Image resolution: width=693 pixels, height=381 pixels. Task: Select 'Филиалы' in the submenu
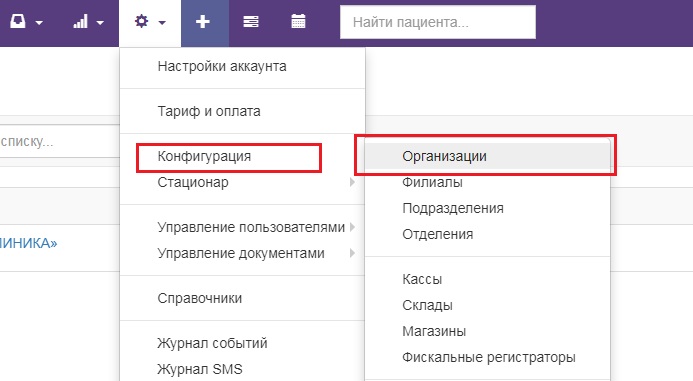coord(432,182)
